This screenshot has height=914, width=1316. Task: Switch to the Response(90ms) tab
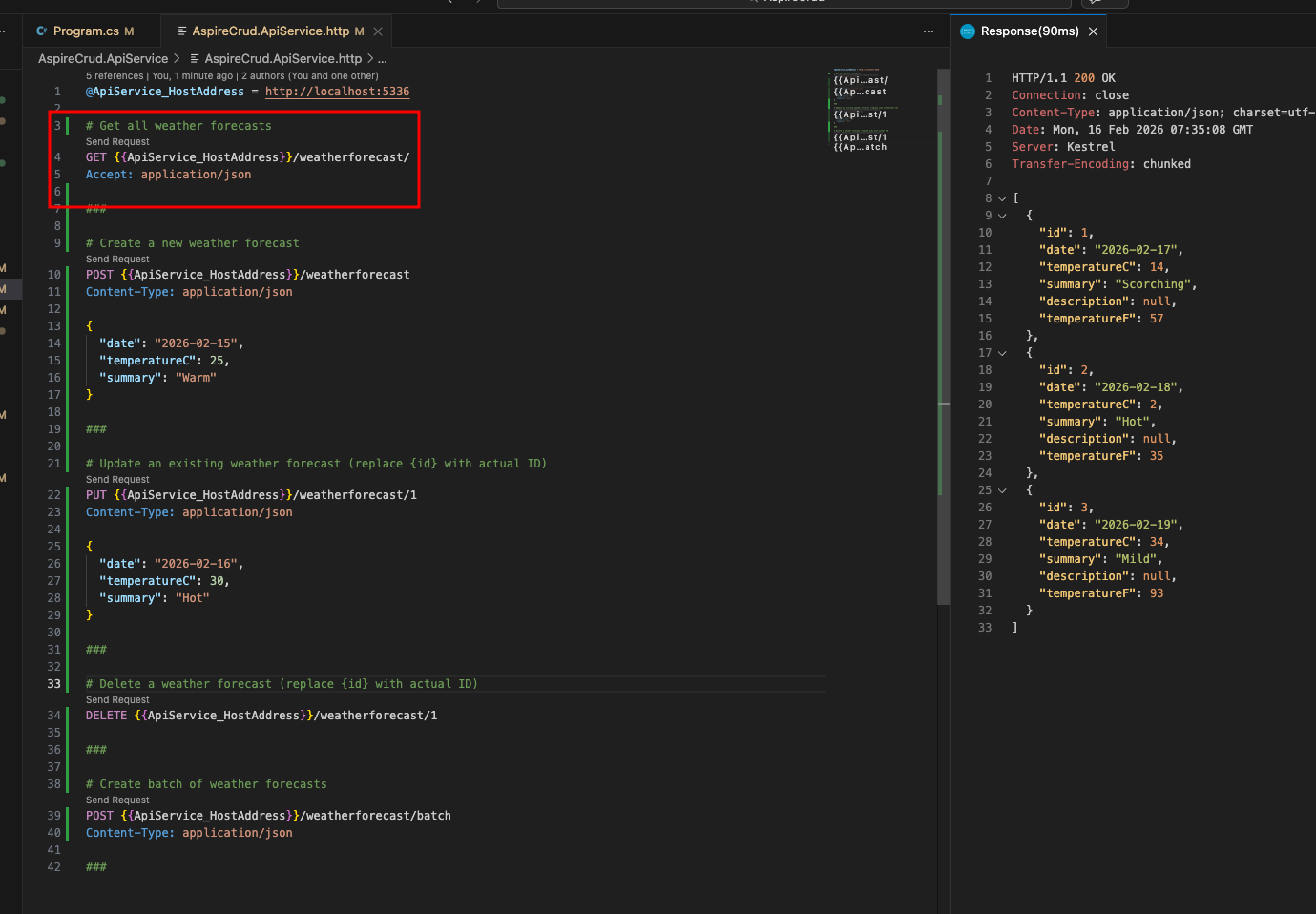point(1029,31)
